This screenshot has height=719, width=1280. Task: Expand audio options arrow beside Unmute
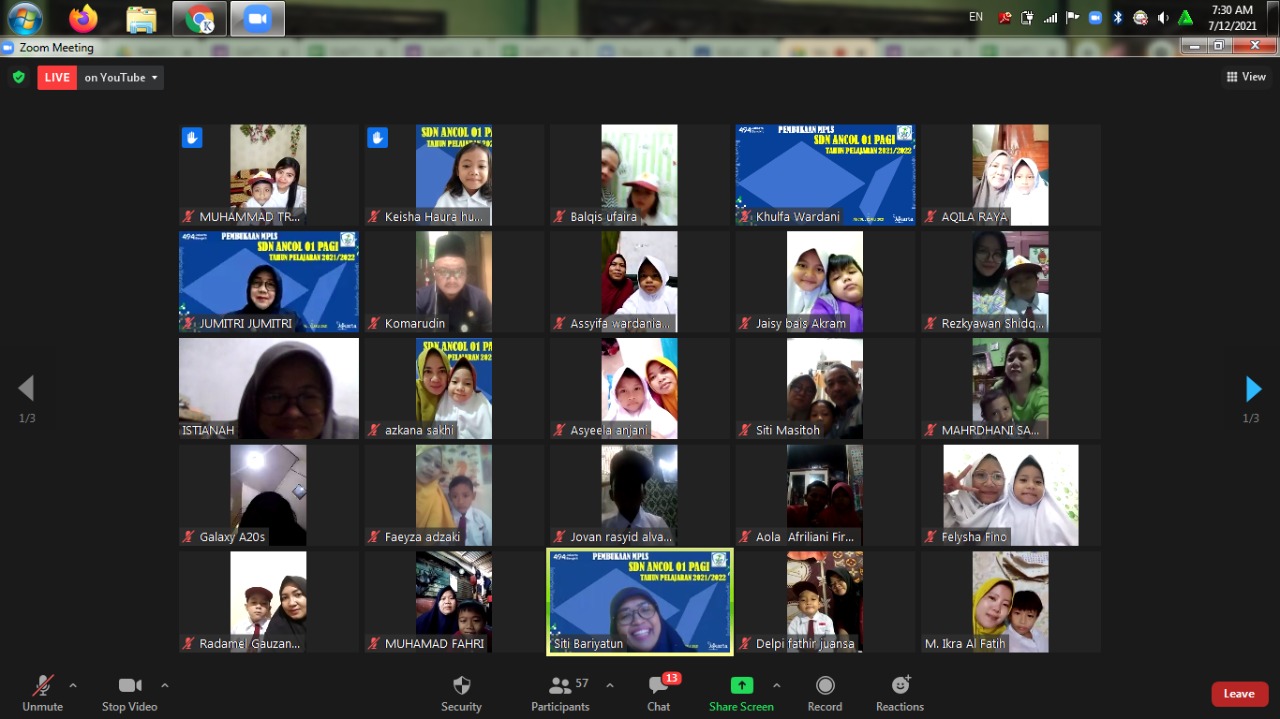73,686
